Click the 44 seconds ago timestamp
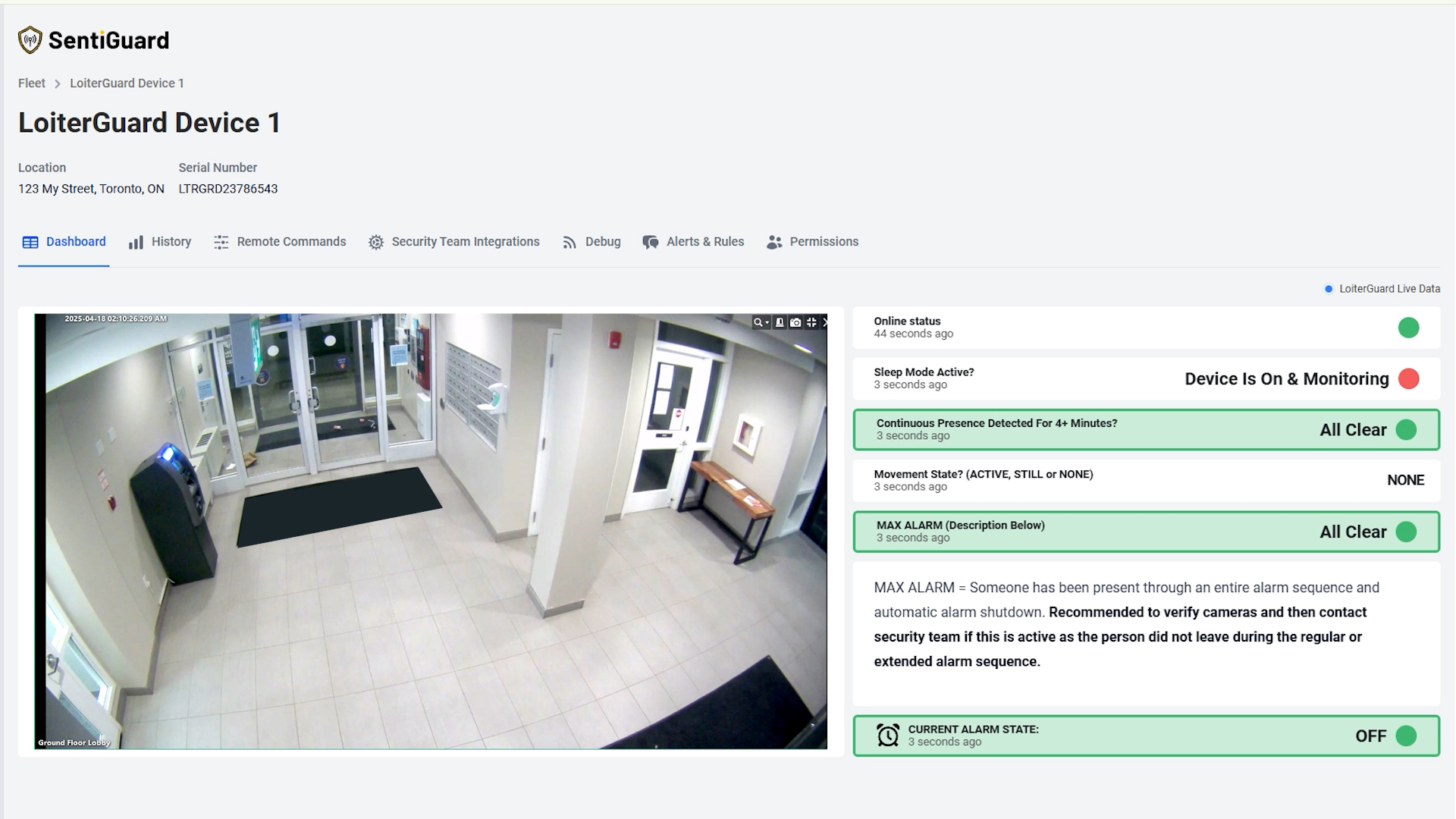This screenshot has height=819, width=1456. pos(914,334)
